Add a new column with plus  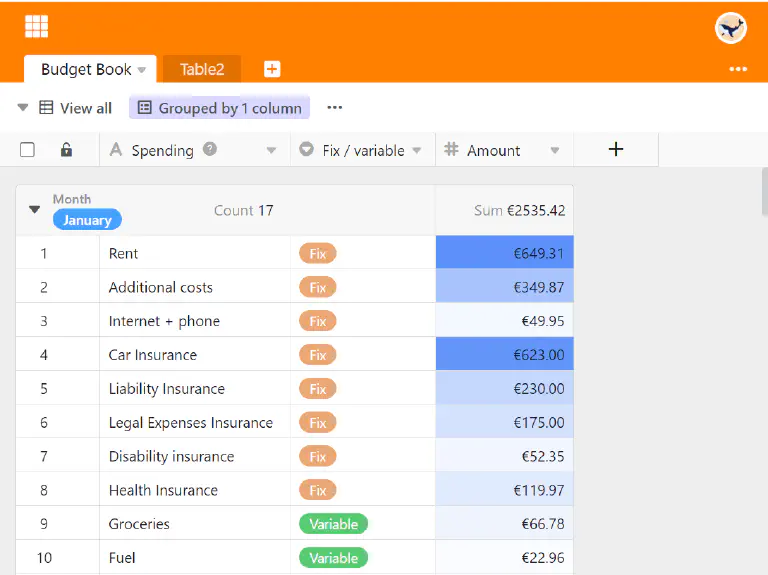point(616,149)
